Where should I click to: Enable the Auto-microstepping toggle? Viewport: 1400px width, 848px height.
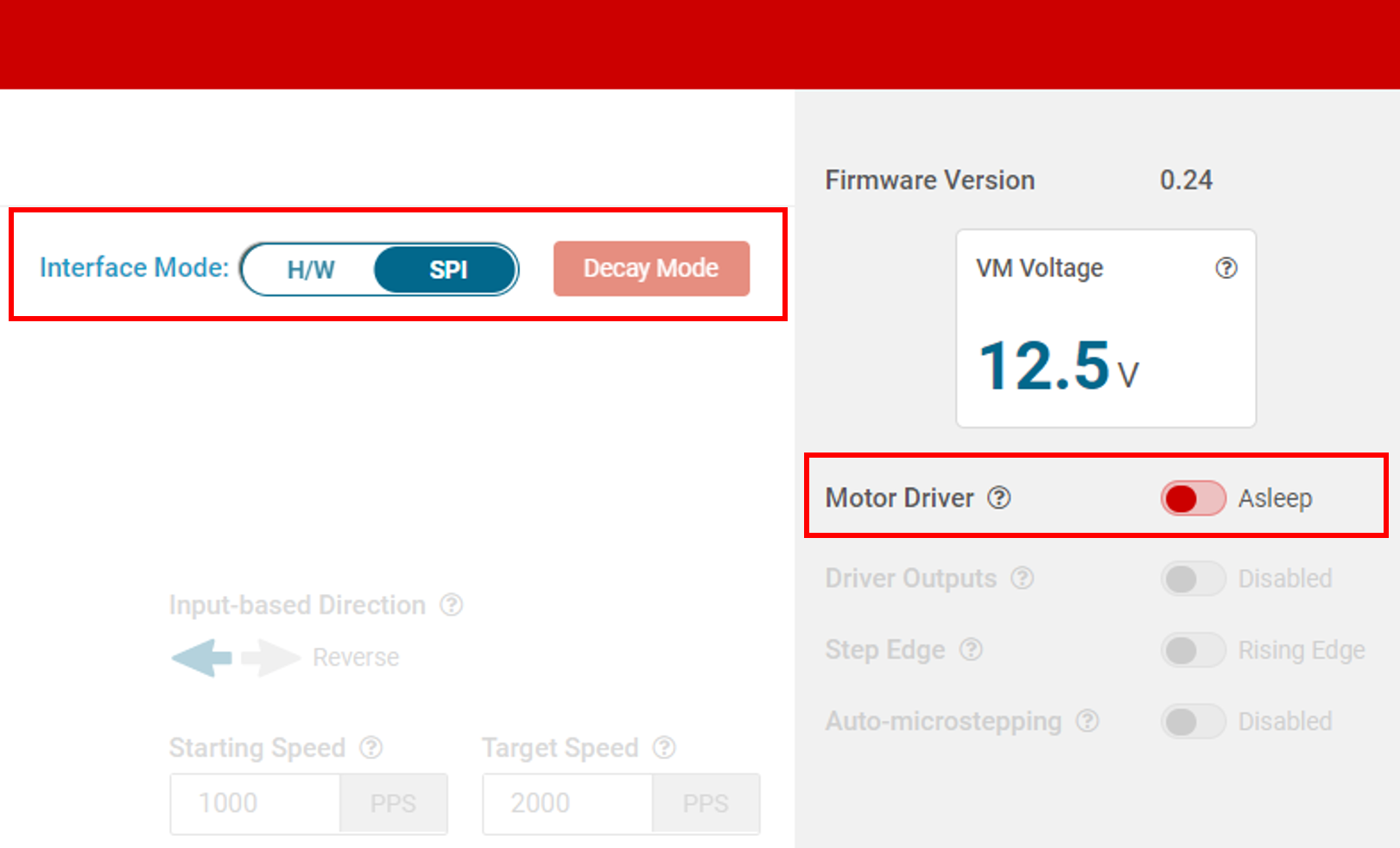click(x=1193, y=721)
